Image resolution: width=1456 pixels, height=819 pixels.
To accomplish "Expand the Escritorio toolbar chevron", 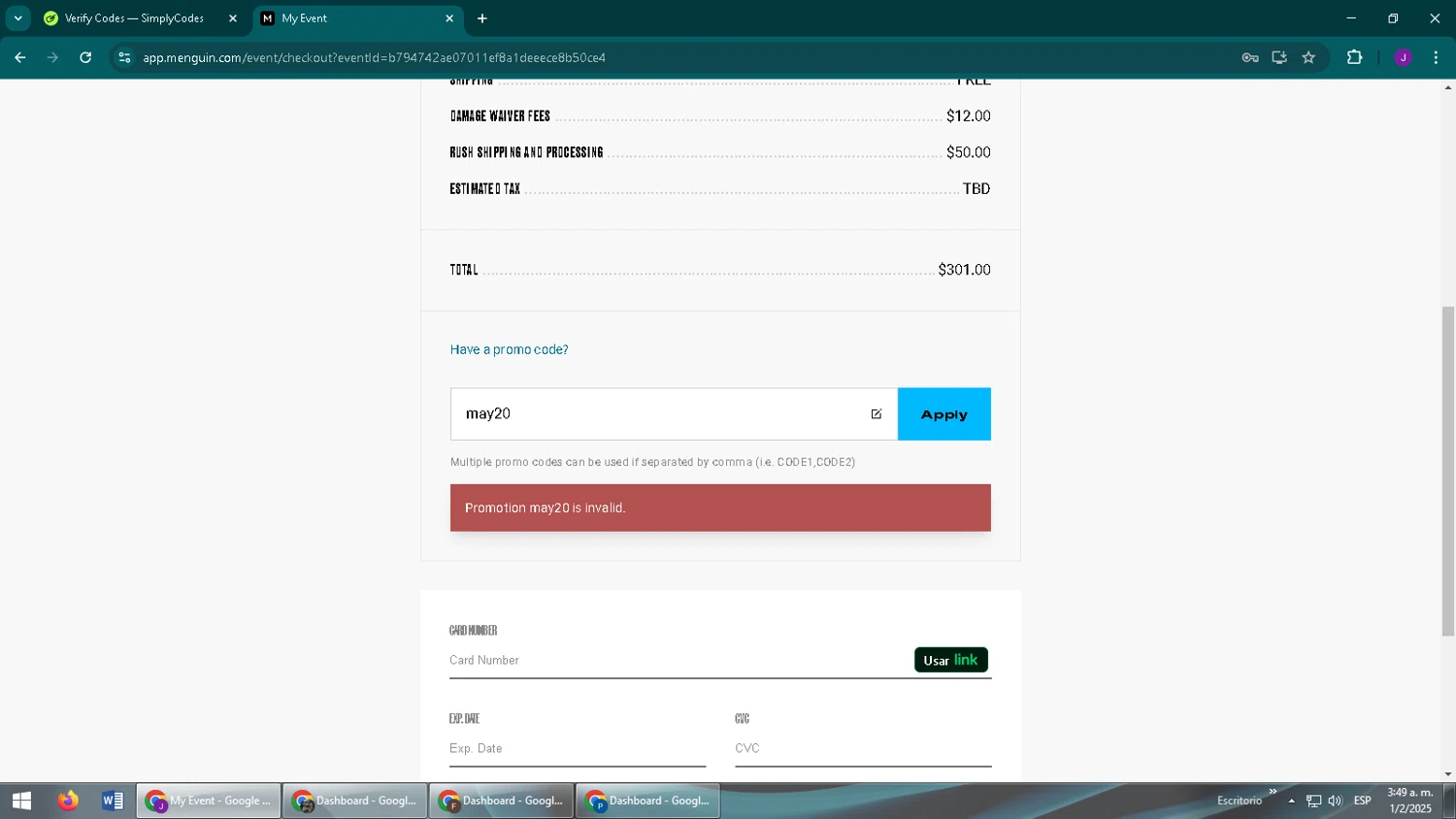I will [1273, 792].
